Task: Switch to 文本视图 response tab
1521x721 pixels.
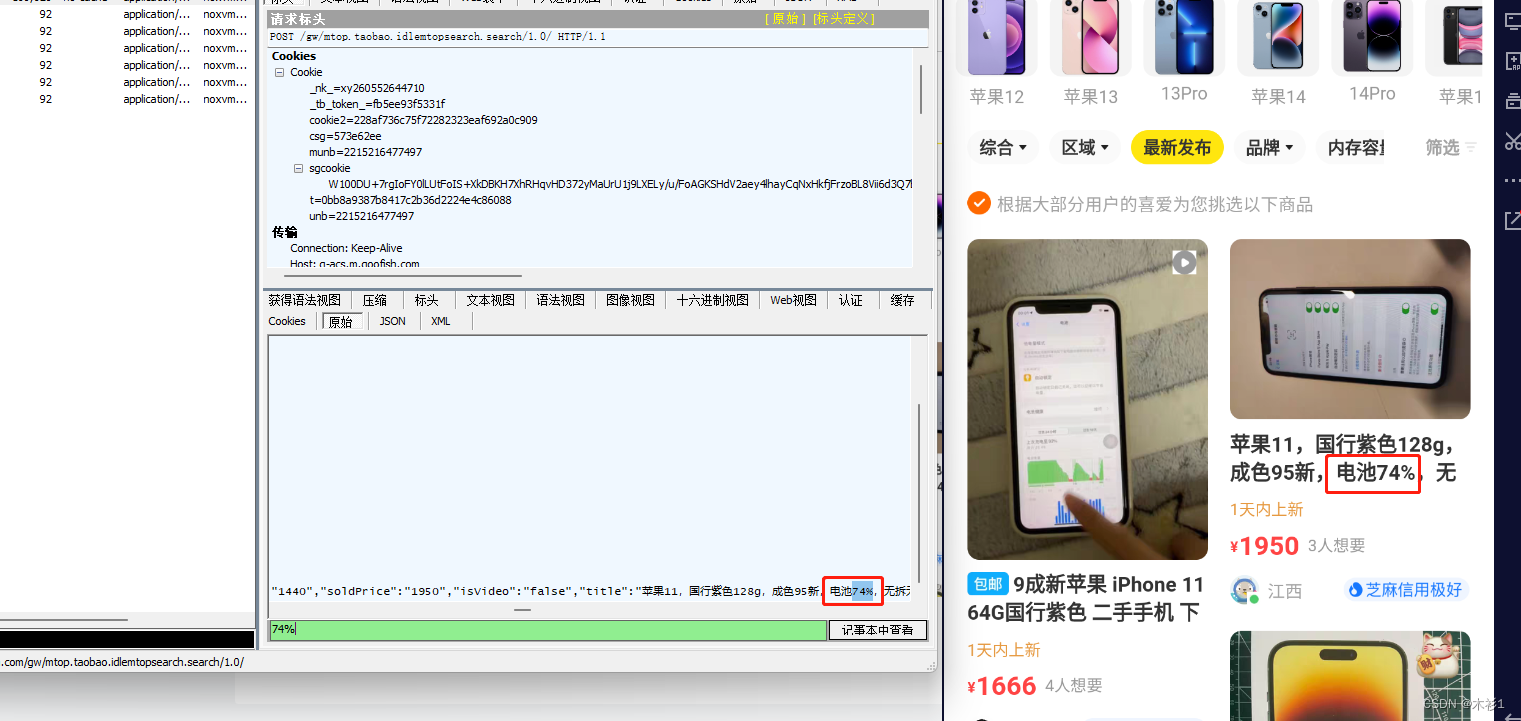Action: tap(490, 300)
